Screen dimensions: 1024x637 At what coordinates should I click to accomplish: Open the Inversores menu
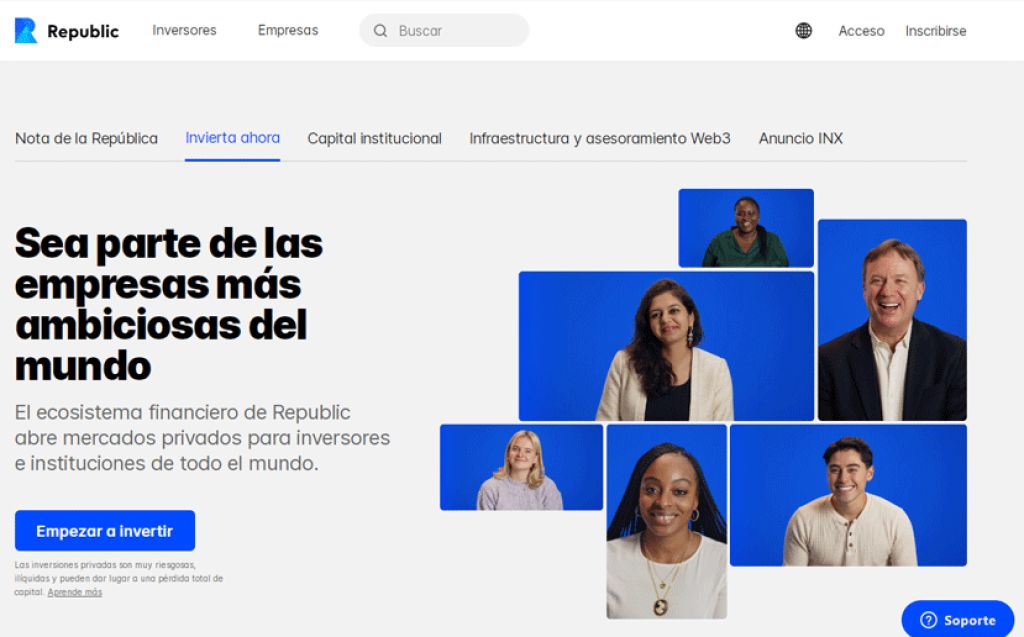click(x=184, y=30)
